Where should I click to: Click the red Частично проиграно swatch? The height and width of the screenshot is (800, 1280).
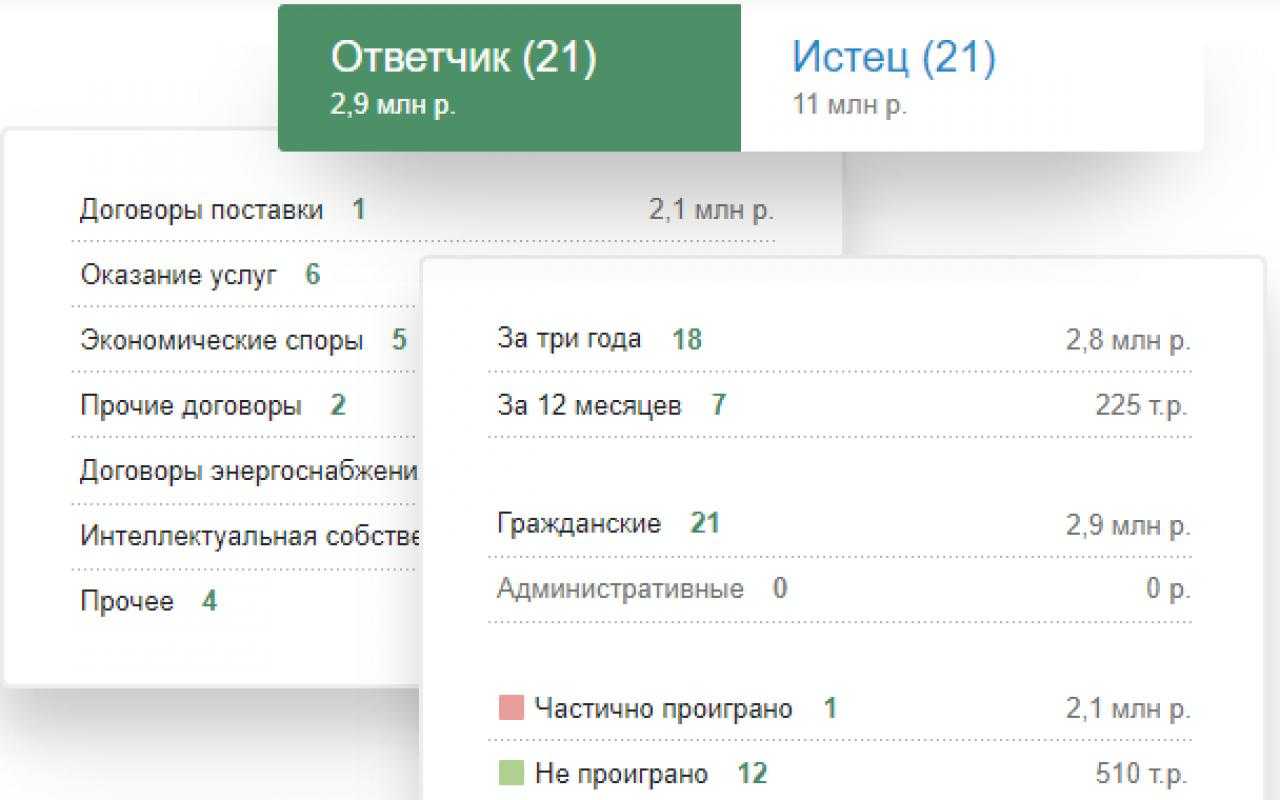511,709
